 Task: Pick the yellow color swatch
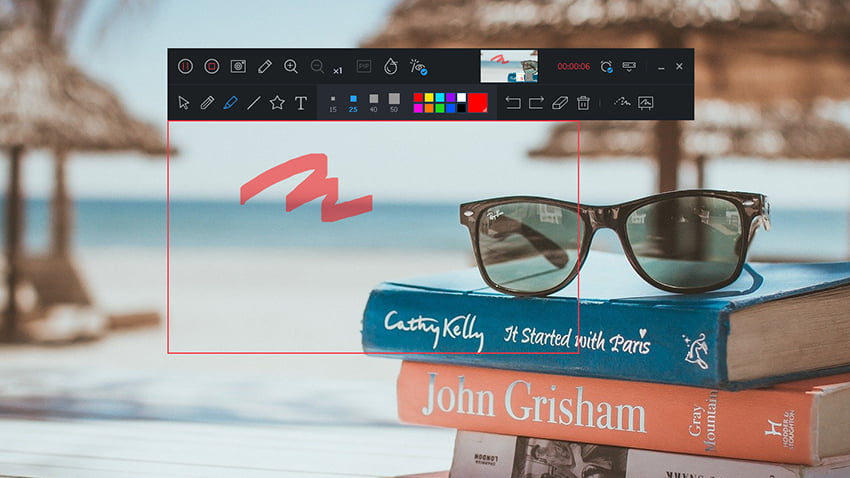pos(429,97)
